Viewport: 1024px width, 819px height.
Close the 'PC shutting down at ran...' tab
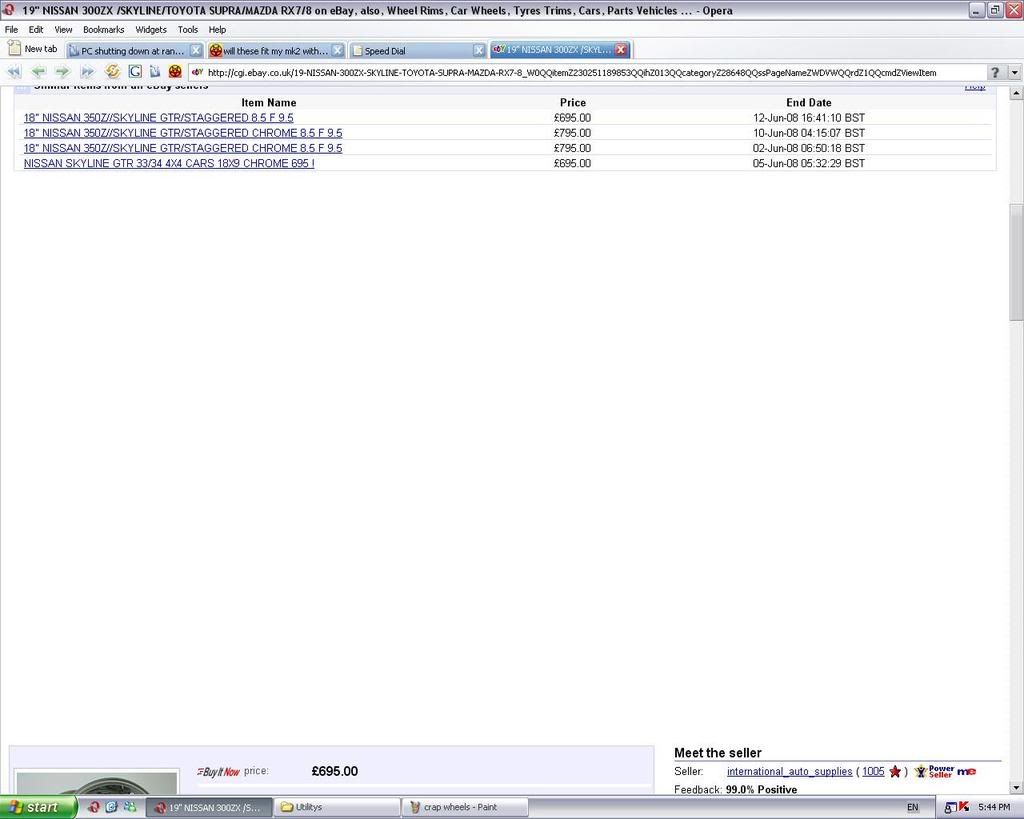coord(196,50)
